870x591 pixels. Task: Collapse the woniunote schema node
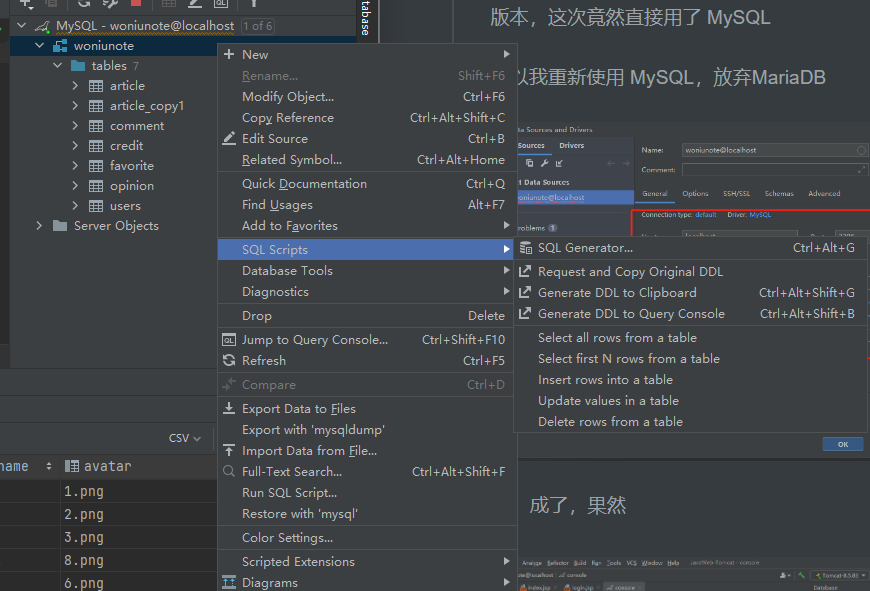[39, 46]
